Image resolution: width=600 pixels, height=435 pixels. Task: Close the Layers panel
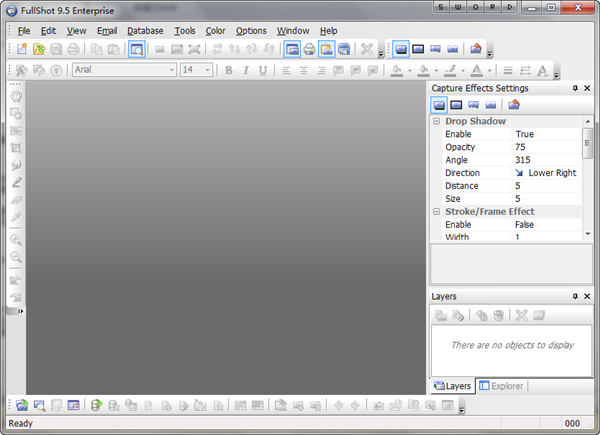587,297
